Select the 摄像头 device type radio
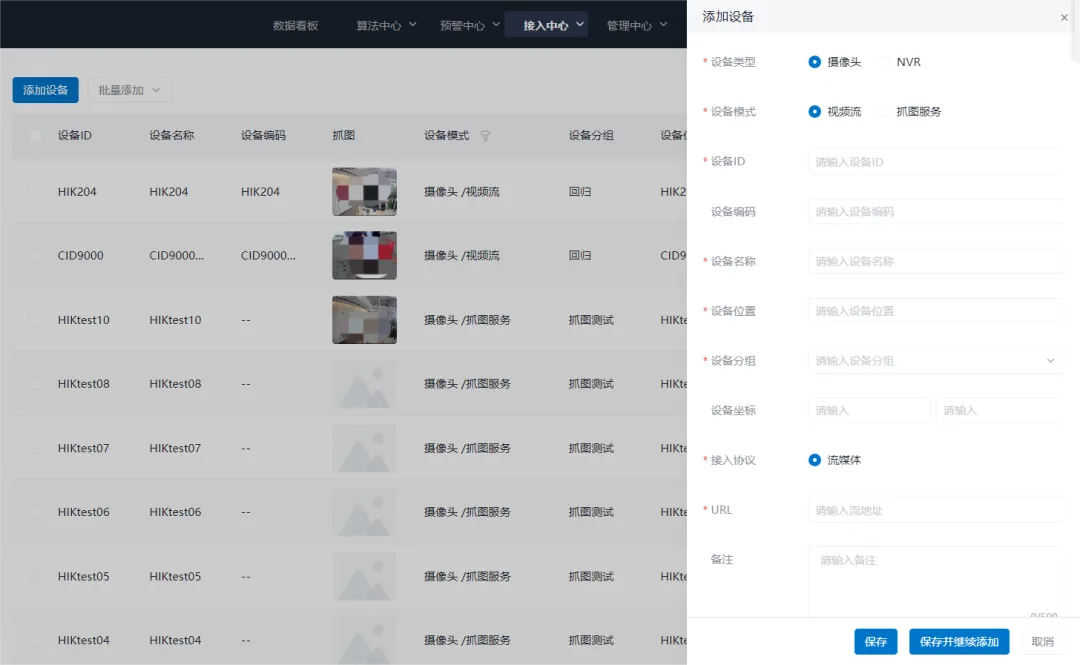 [x=814, y=62]
